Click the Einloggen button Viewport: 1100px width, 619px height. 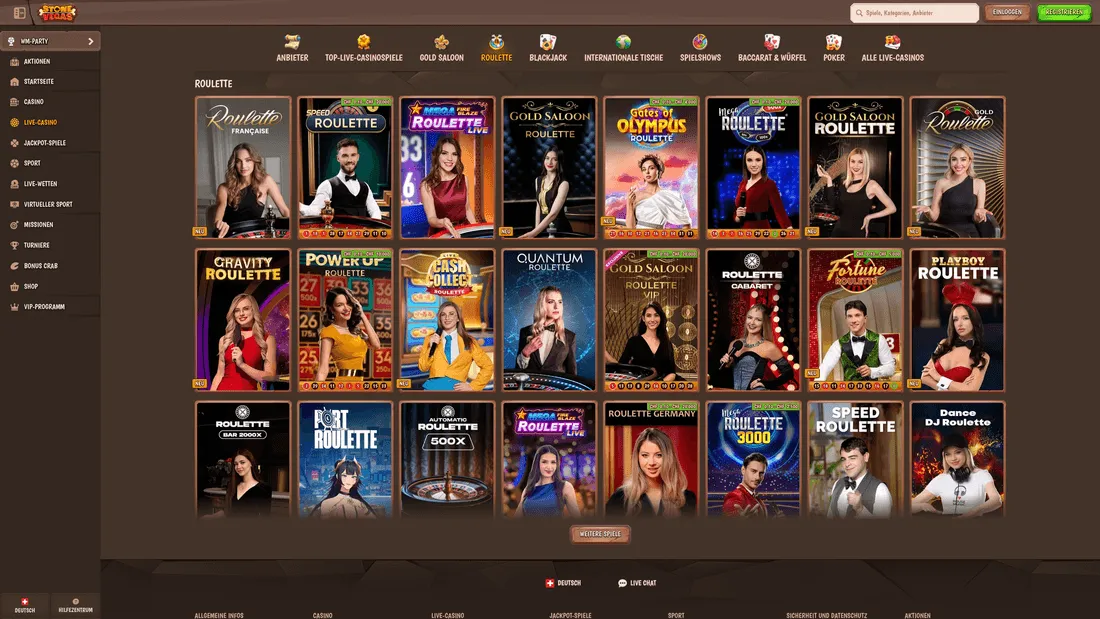click(1007, 13)
